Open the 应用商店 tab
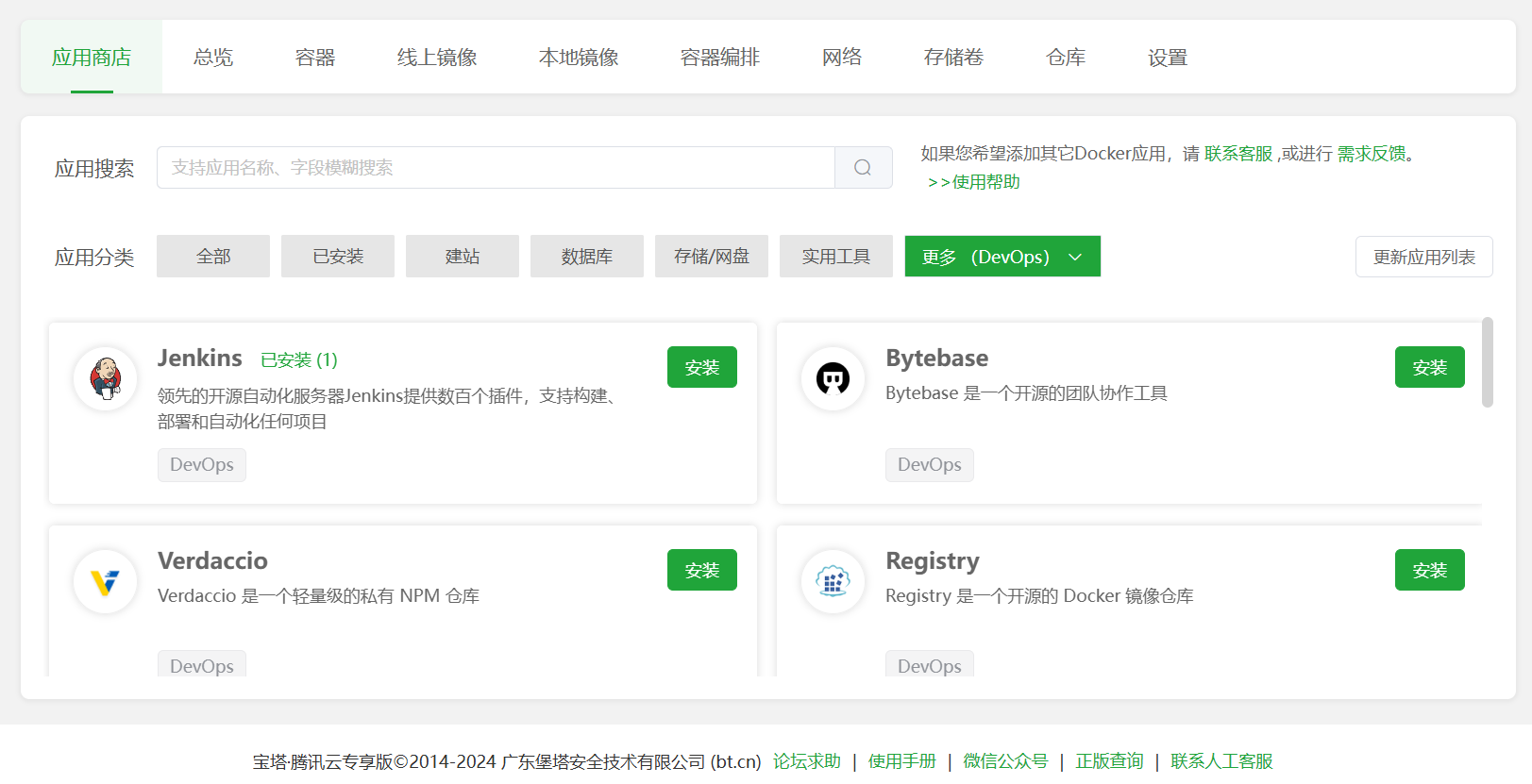Image resolution: width=1532 pixels, height=784 pixels. (92, 58)
